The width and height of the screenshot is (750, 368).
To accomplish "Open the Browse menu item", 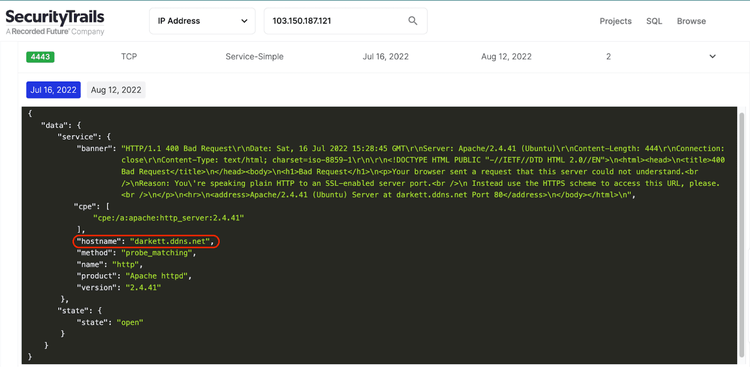I will pos(691,21).
